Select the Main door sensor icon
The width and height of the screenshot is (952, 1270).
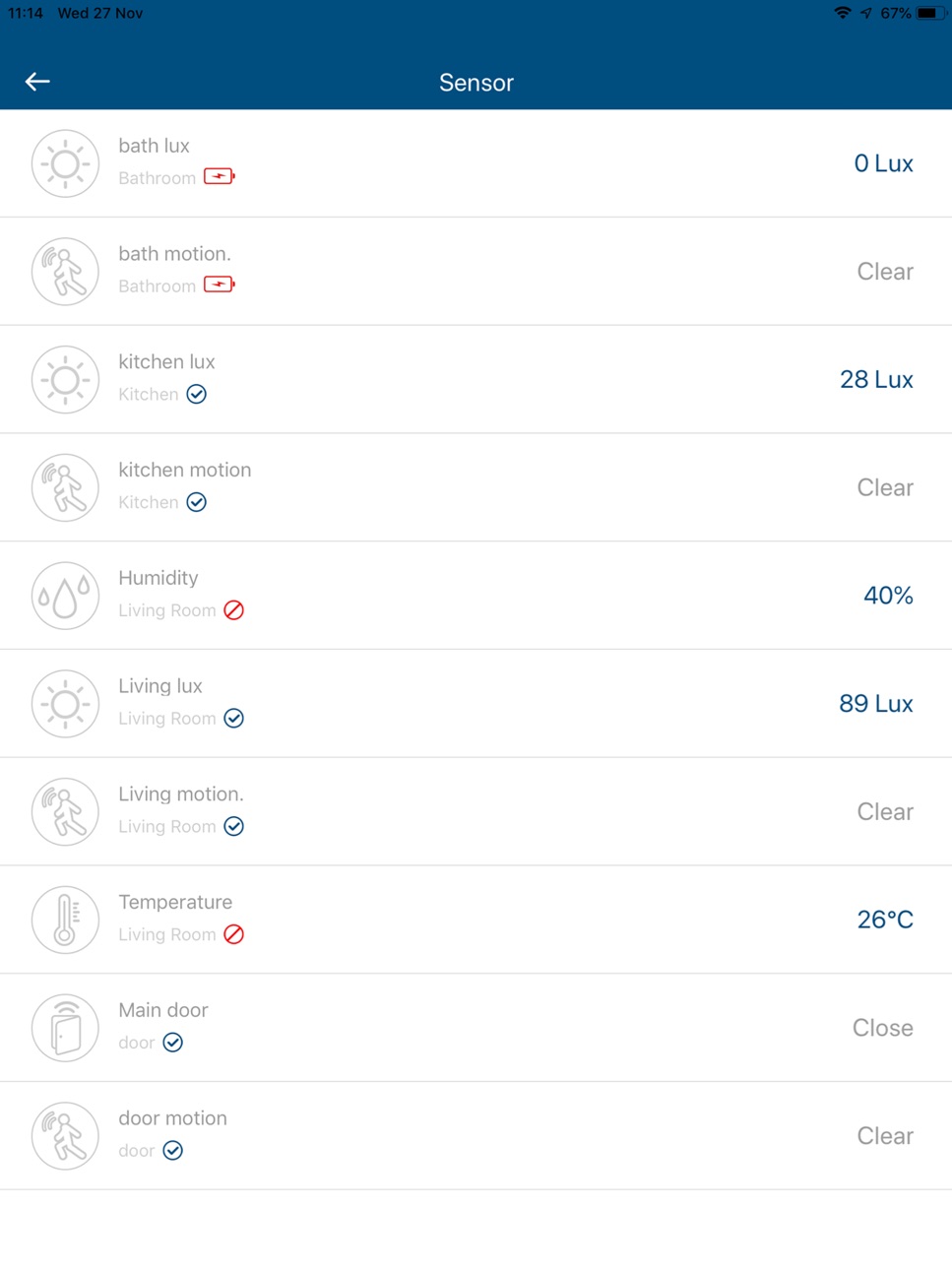65,1028
